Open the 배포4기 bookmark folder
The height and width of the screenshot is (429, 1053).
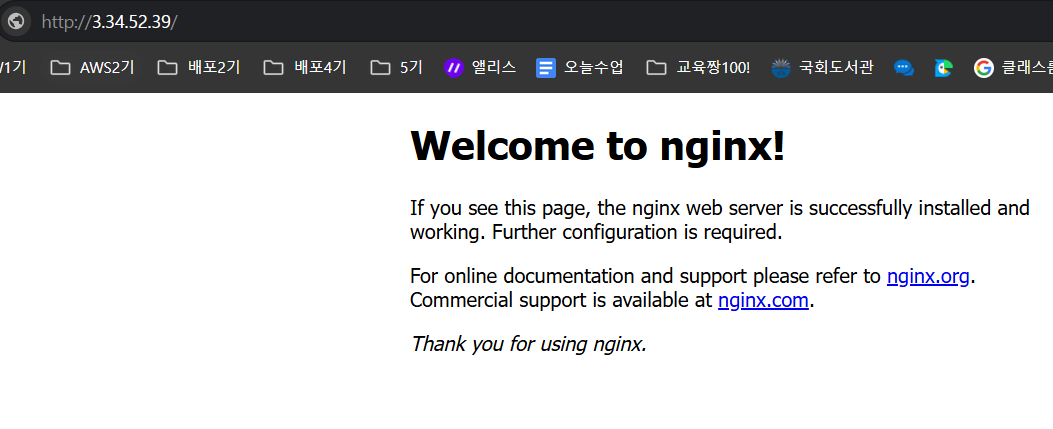pos(305,67)
